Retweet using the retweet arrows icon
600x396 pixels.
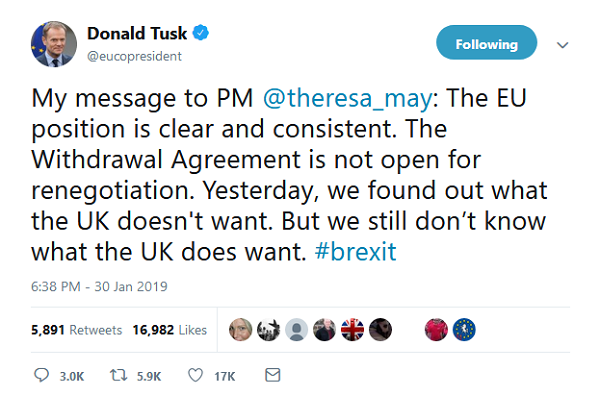click(118, 375)
